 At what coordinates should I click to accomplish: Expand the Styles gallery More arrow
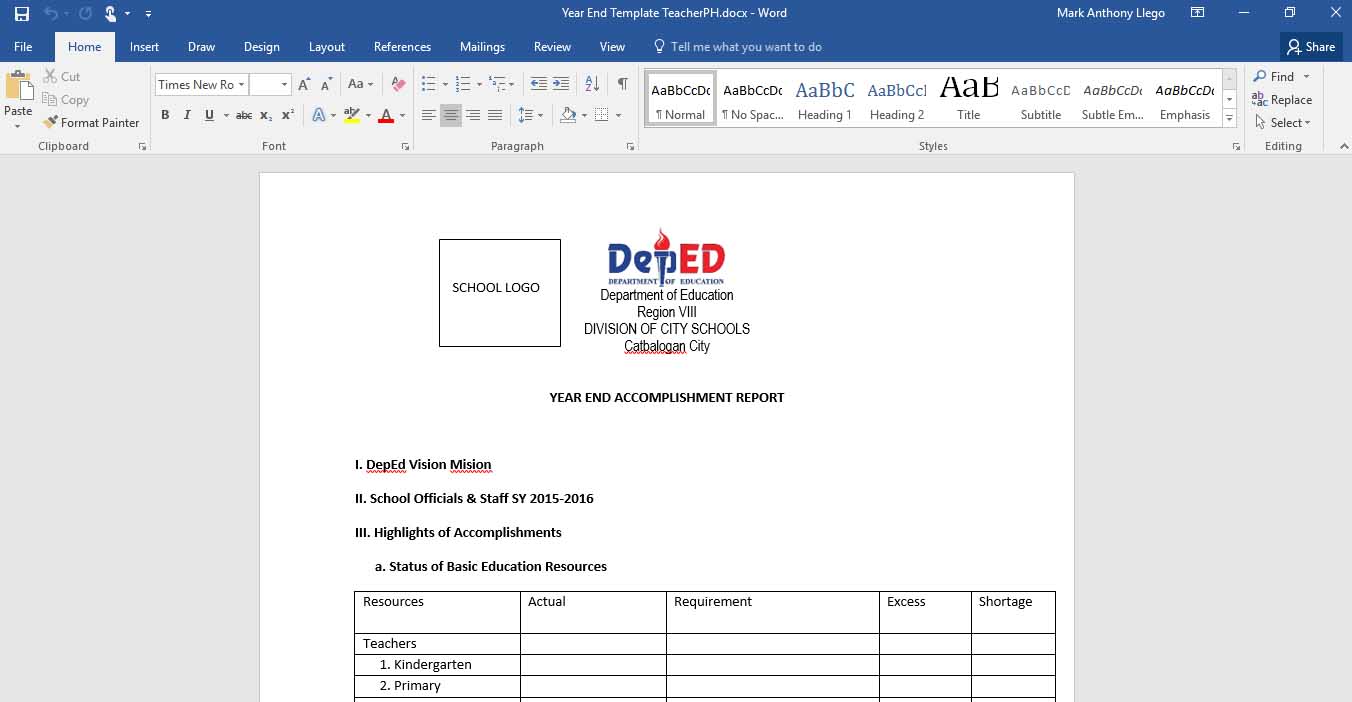1230,120
